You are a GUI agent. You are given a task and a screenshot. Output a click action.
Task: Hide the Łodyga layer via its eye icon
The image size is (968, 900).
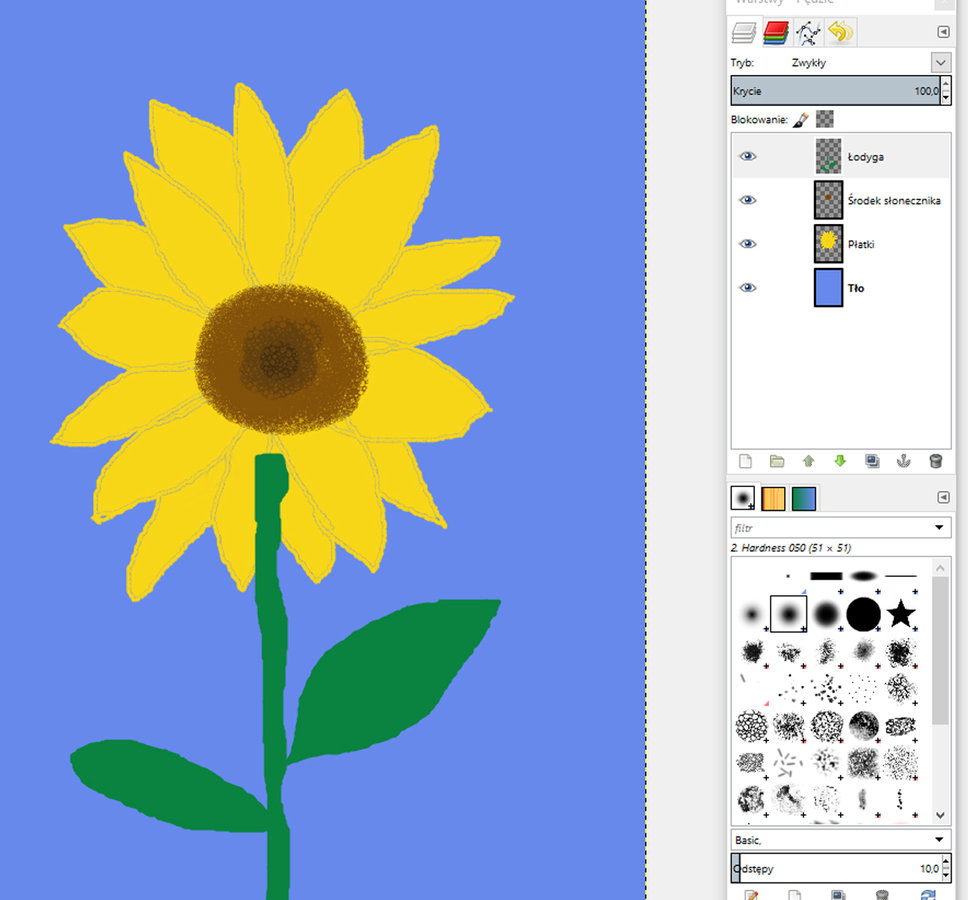pyautogui.click(x=748, y=156)
